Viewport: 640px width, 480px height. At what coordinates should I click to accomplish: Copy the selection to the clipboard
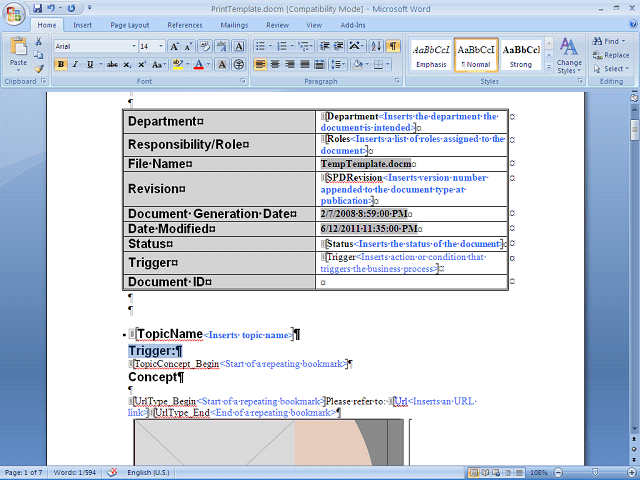pyautogui.click(x=39, y=55)
